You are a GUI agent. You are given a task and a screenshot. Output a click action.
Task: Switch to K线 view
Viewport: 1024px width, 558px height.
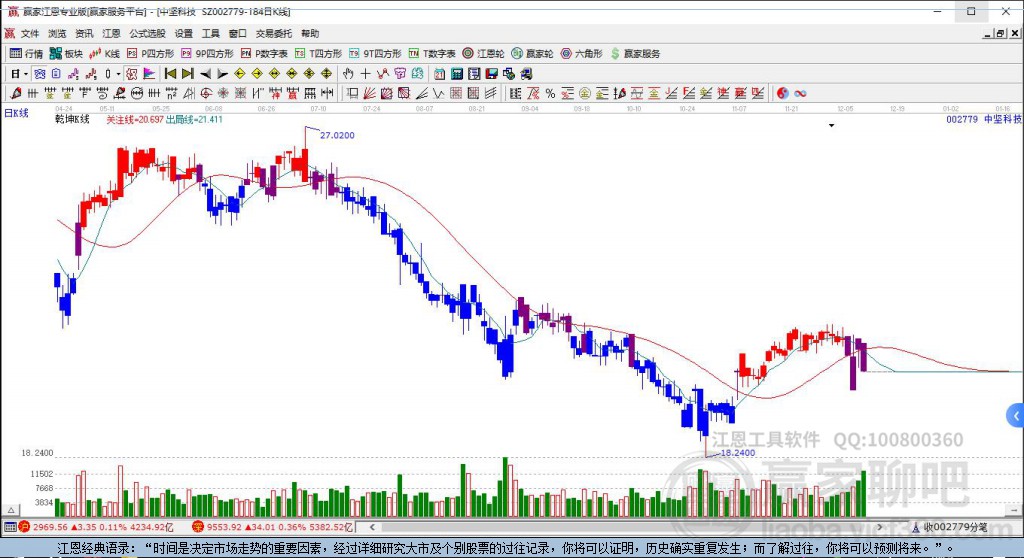tap(105, 54)
